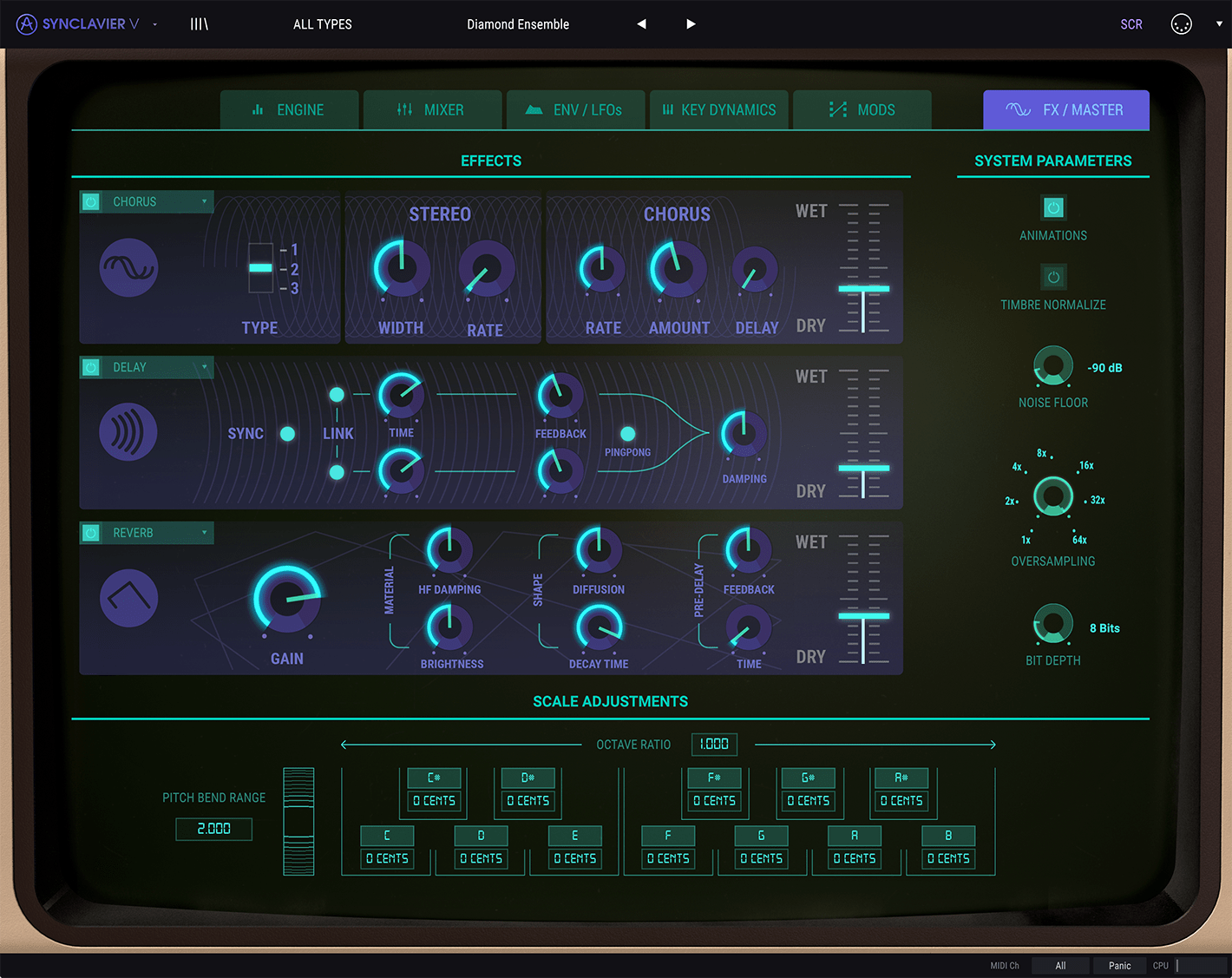The width and height of the screenshot is (1232, 978).
Task: Open the preset library browser icon
Action: pyautogui.click(x=200, y=24)
